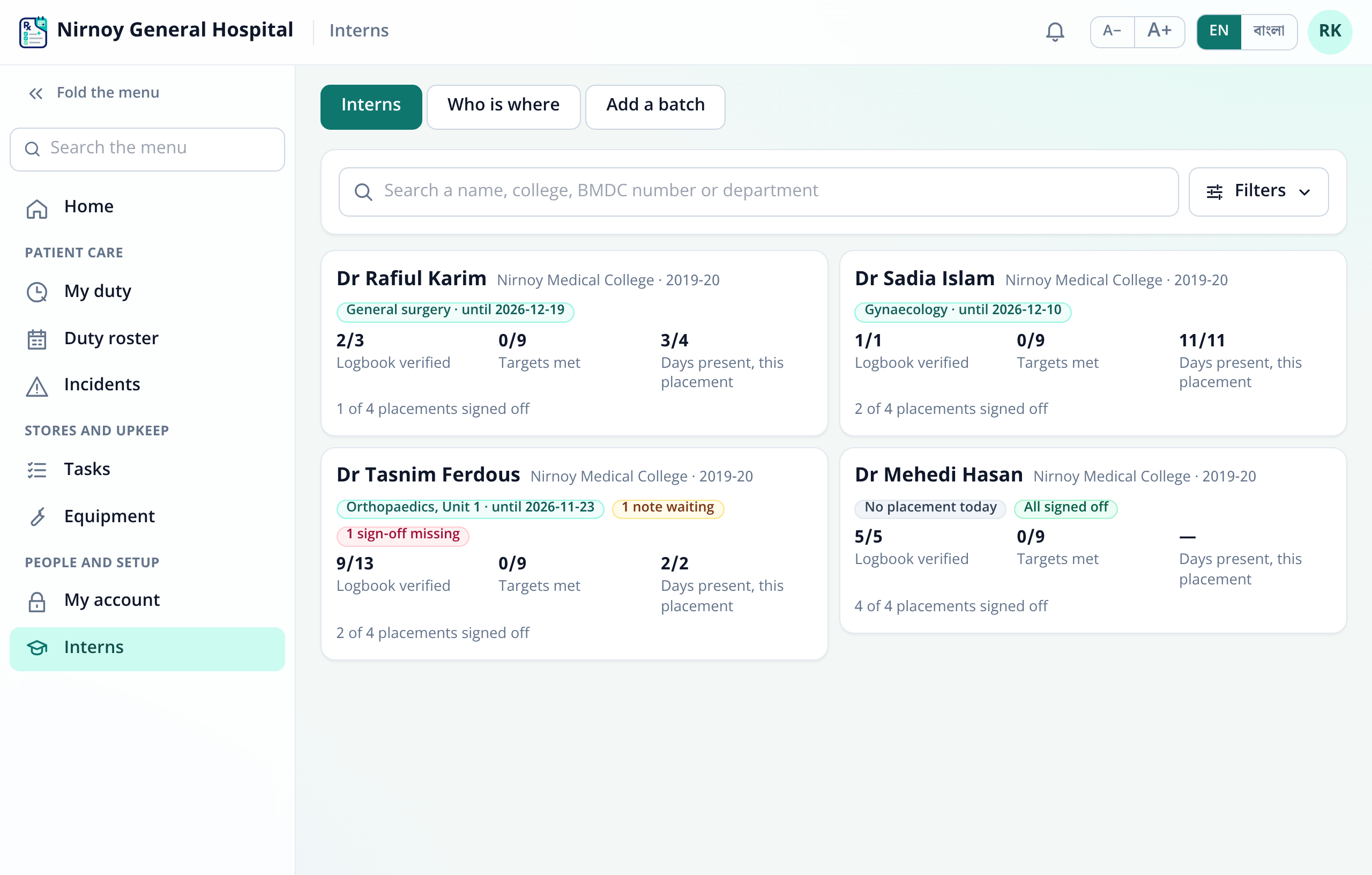Click the RK user avatar
This screenshot has height=875, width=1372.
tap(1329, 31)
